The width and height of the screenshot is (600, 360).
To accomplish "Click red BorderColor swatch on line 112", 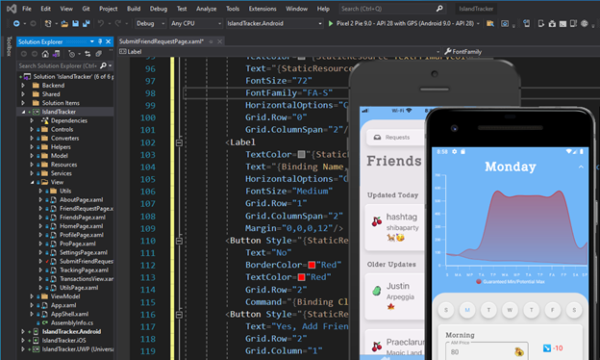I will point(311,265).
